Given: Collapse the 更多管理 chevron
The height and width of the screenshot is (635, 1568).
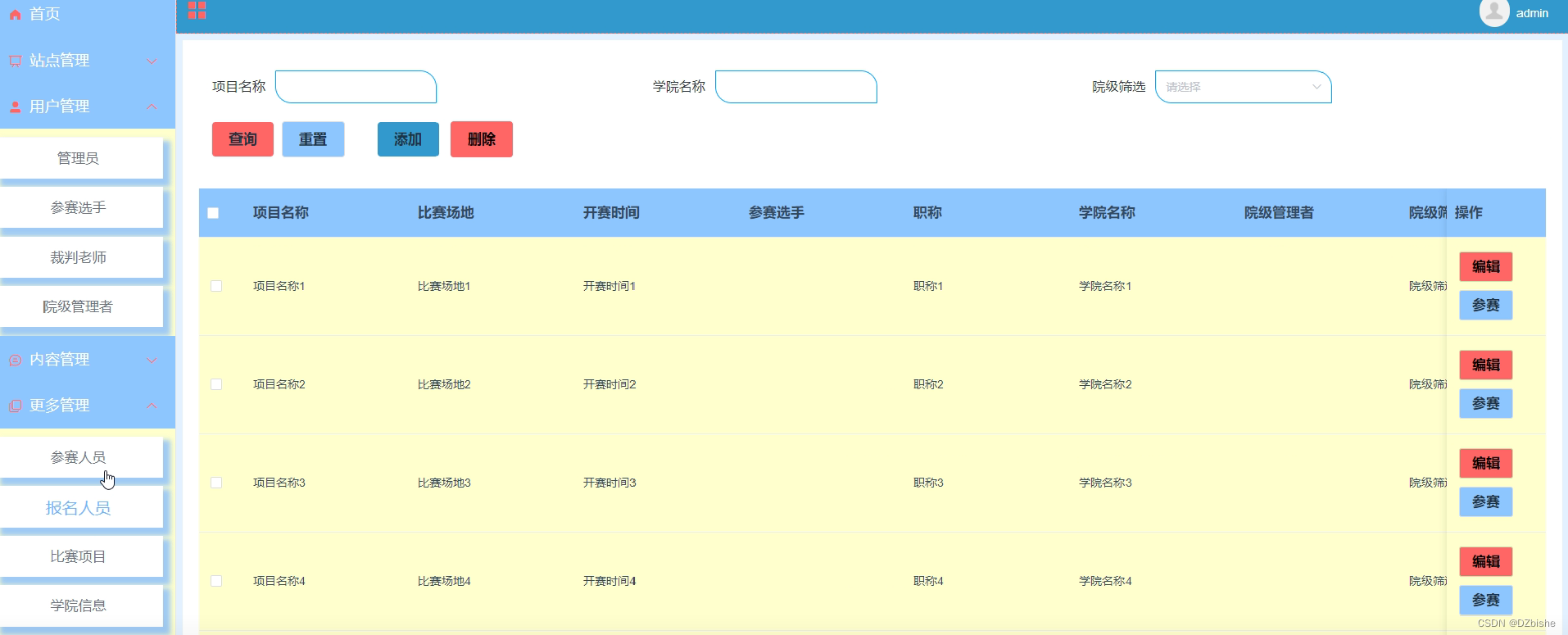Looking at the screenshot, I should [x=152, y=406].
